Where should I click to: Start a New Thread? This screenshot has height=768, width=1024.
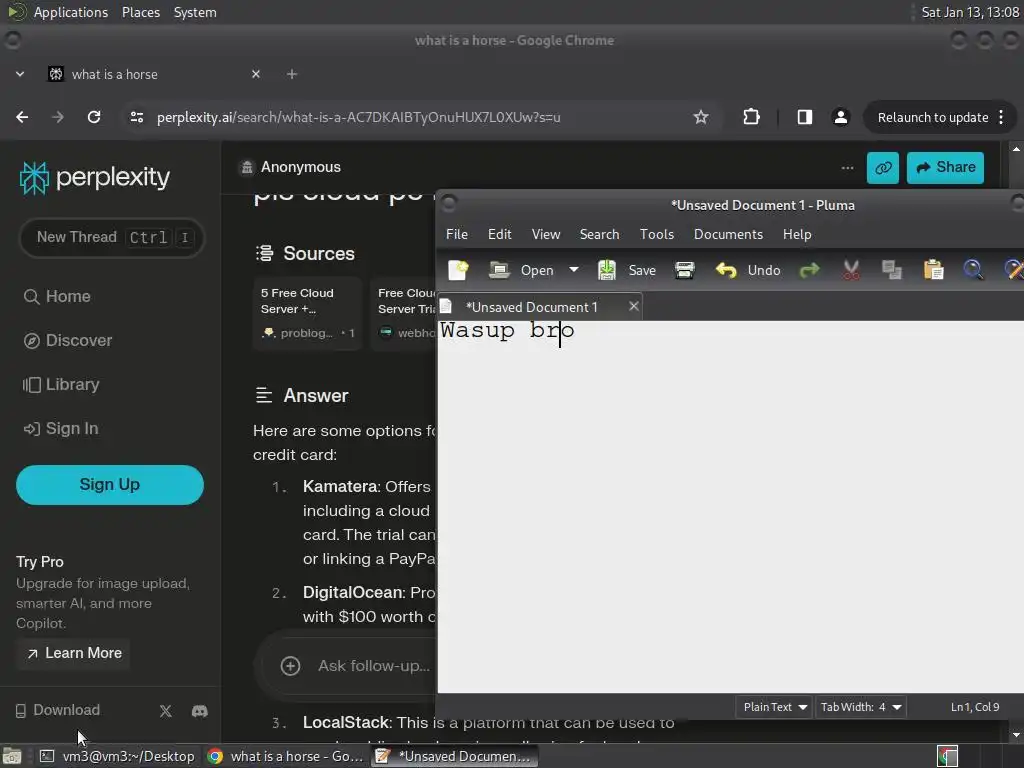coord(112,237)
